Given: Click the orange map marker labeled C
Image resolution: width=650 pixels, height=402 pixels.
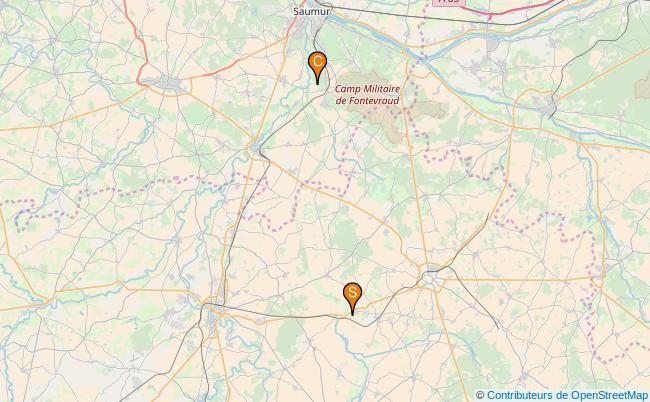Looking at the screenshot, I should tap(318, 68).
